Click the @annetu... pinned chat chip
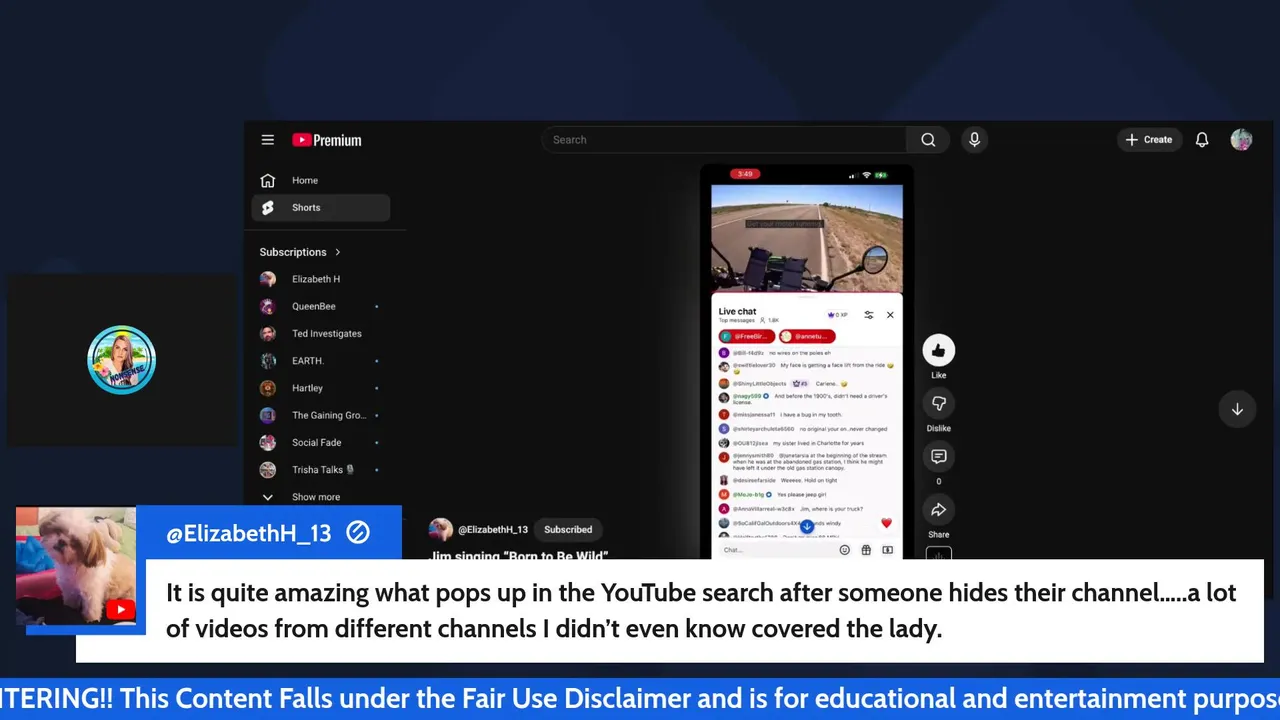 pos(807,337)
